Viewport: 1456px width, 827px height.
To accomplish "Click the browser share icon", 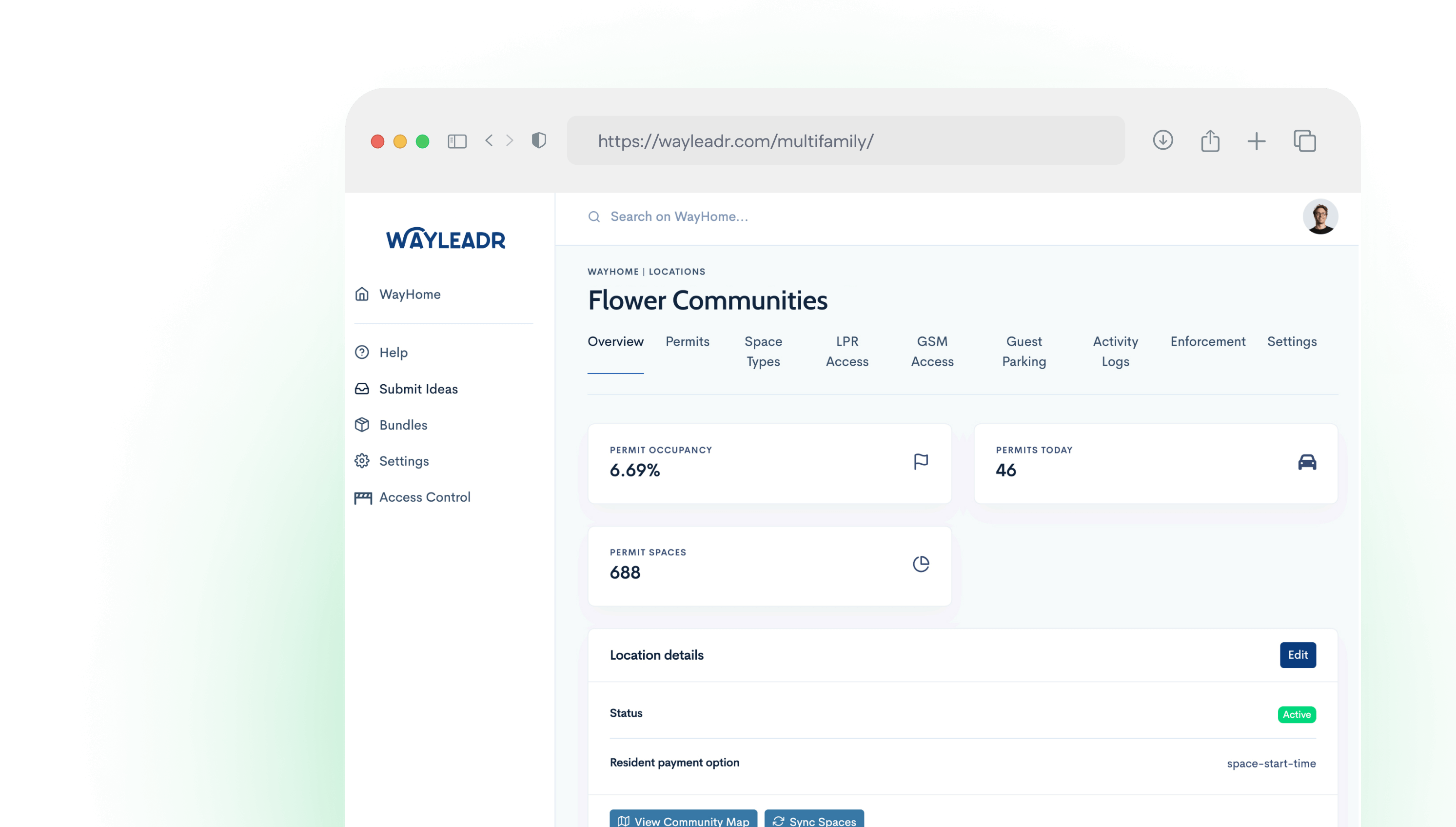I will (x=1210, y=140).
